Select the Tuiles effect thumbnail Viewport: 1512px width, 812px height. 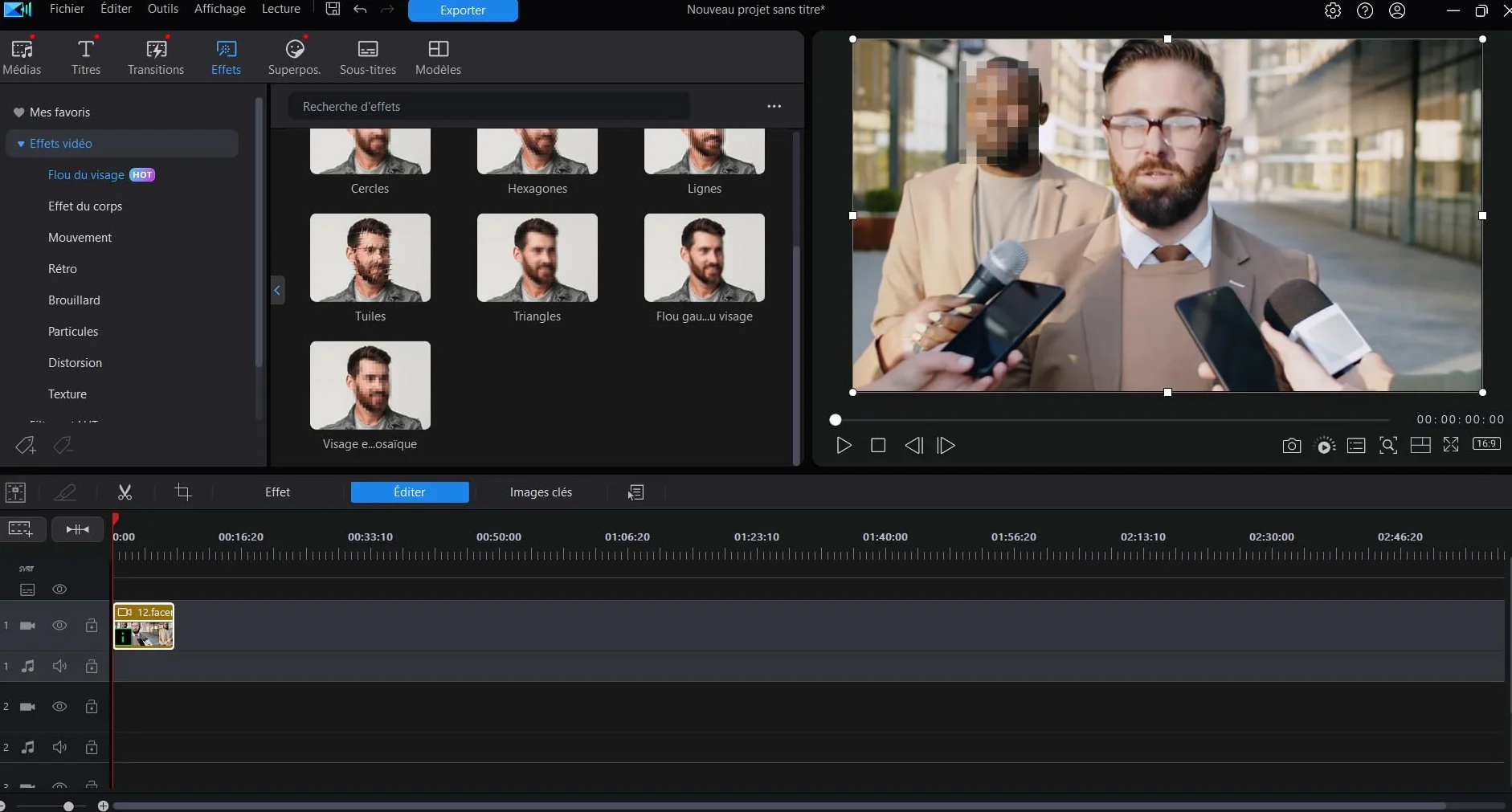pyautogui.click(x=370, y=258)
